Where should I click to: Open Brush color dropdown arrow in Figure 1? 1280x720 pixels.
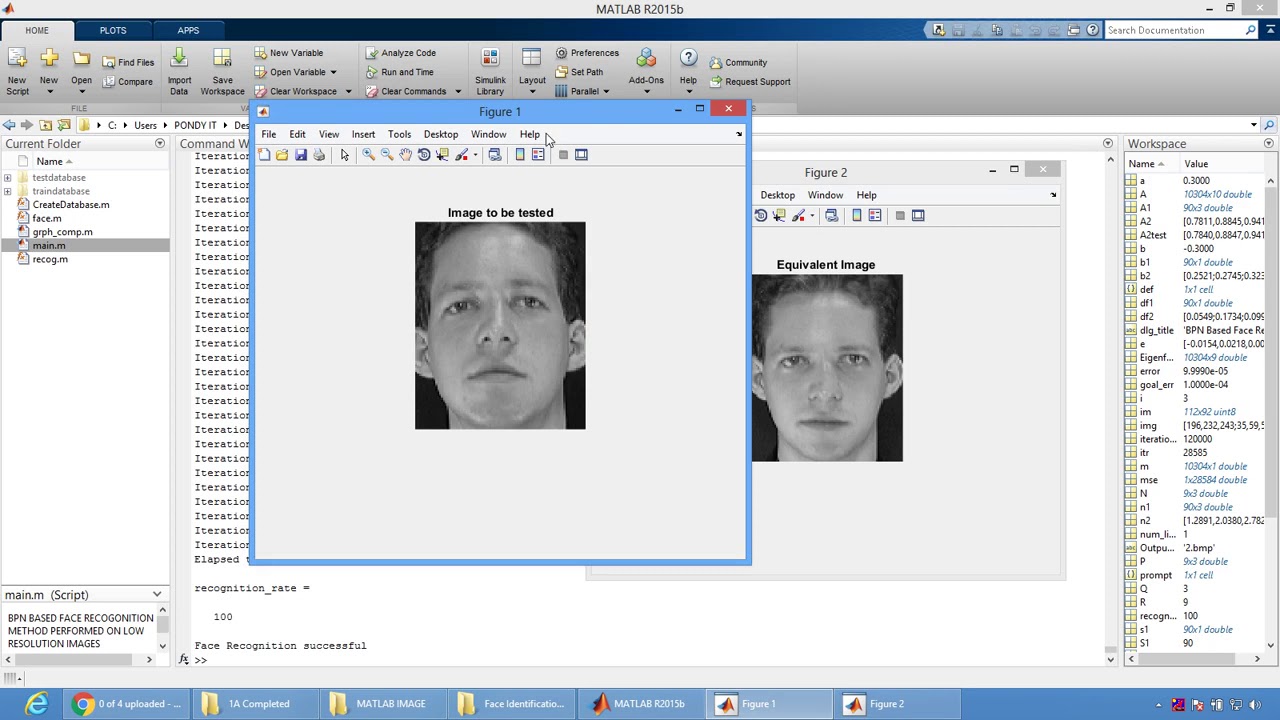475,155
